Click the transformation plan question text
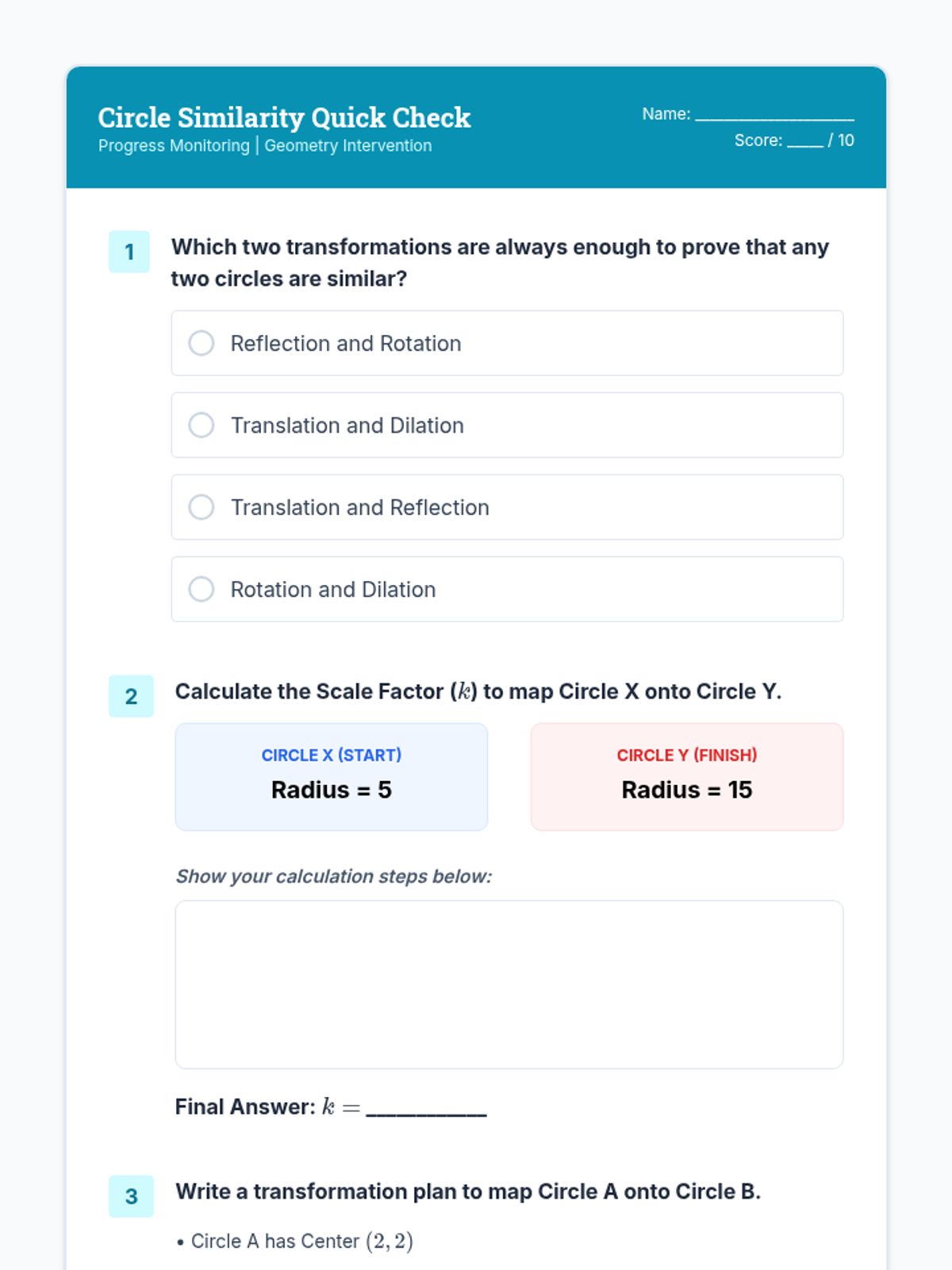 (x=468, y=1191)
